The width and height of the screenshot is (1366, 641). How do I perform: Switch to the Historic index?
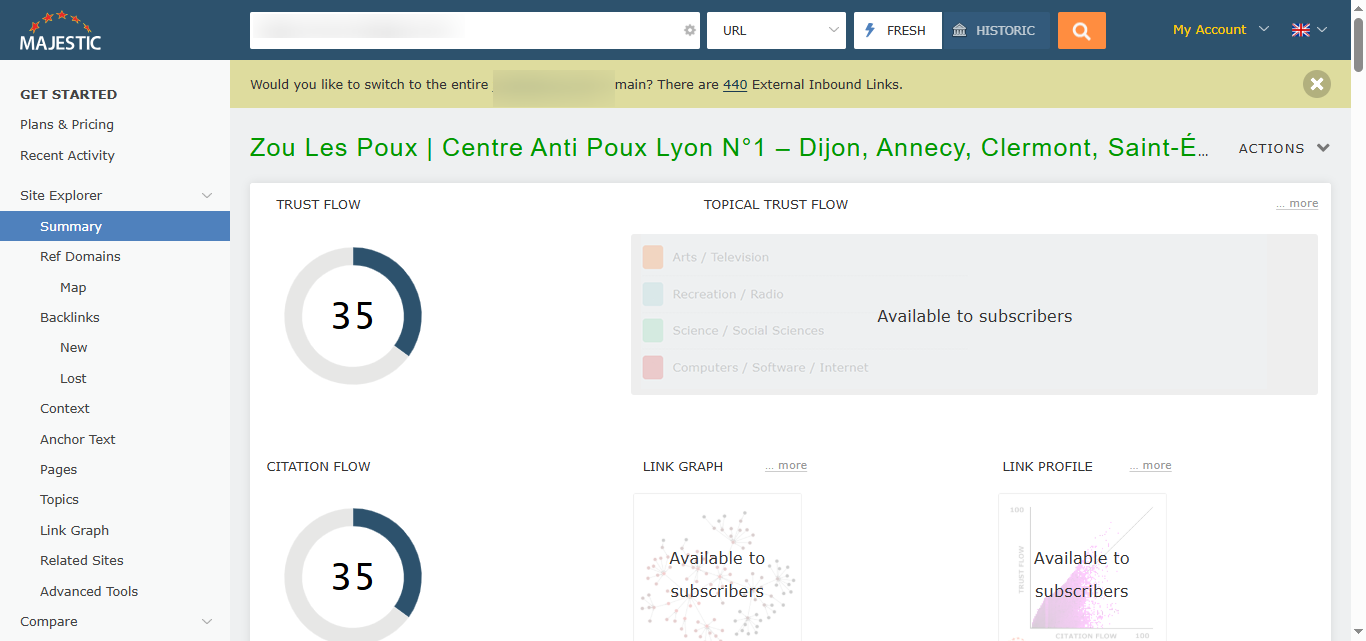coord(995,30)
